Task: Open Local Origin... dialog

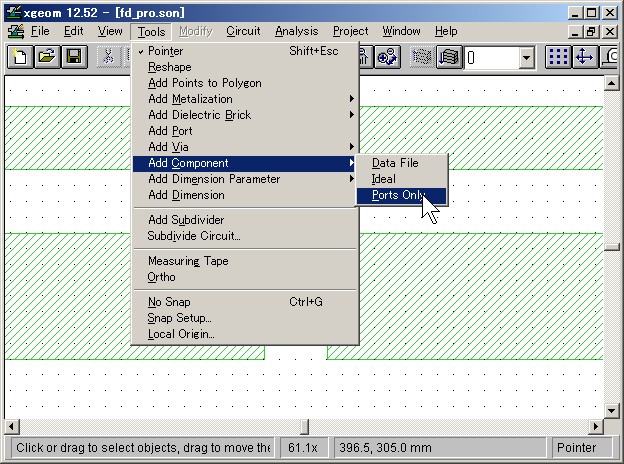Action: click(x=246, y=334)
